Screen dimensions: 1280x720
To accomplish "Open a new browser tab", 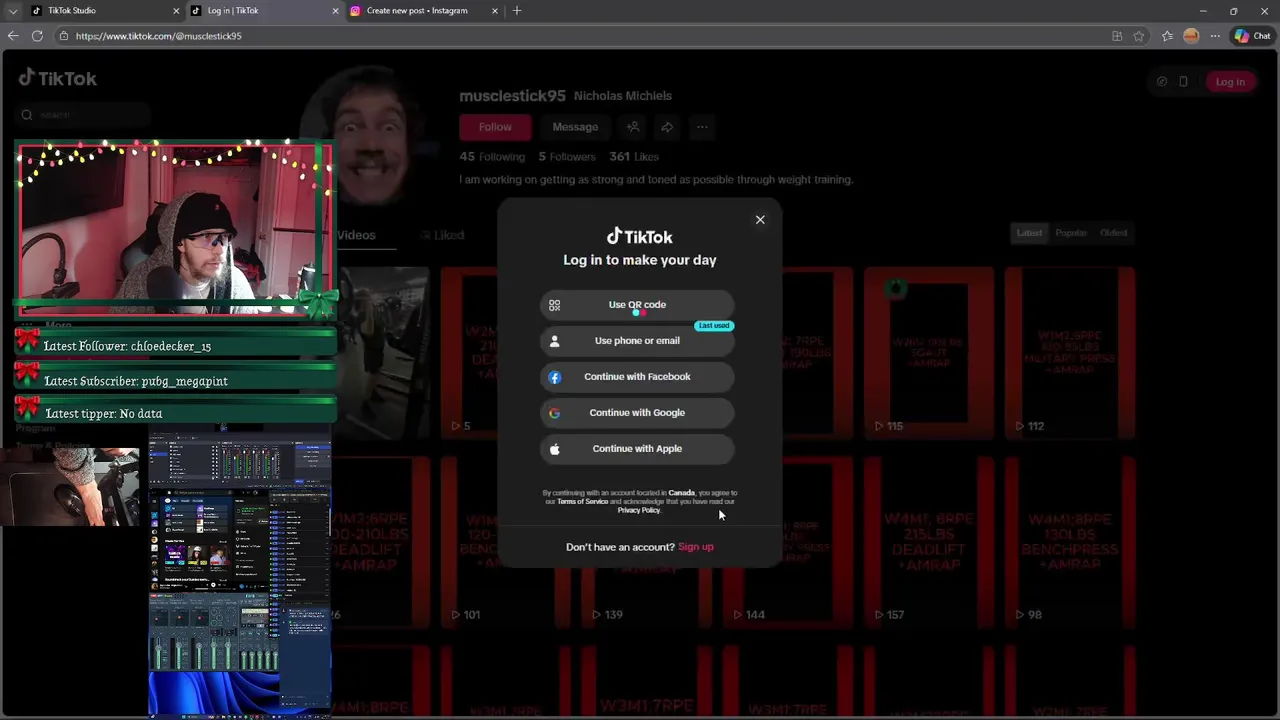I will click(x=517, y=11).
